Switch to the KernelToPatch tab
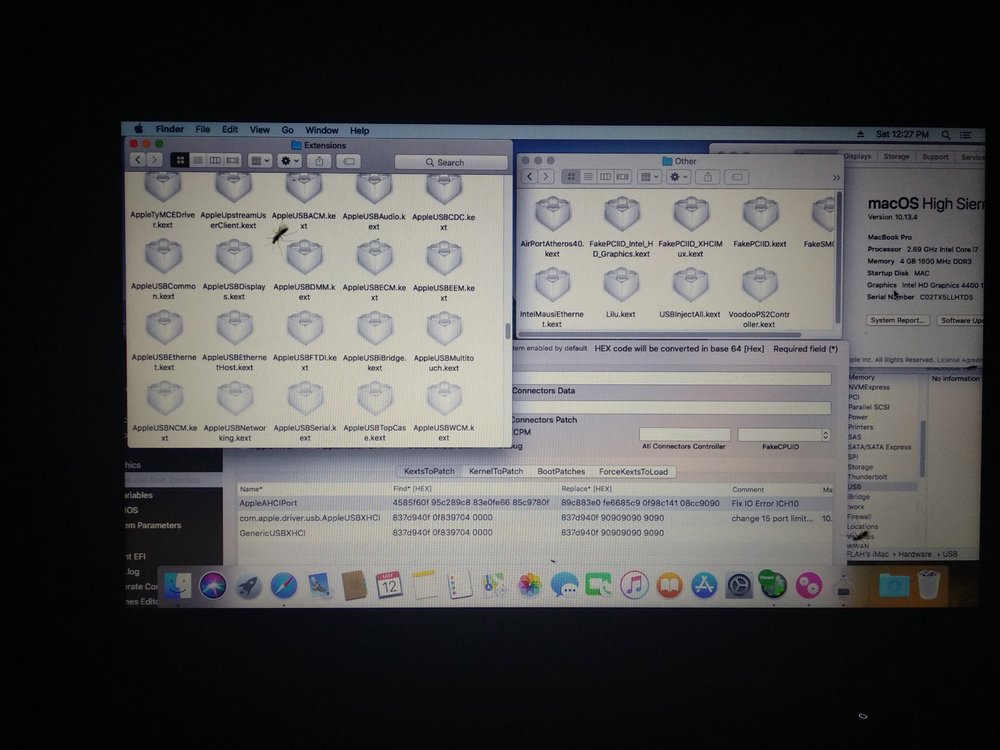 click(496, 471)
